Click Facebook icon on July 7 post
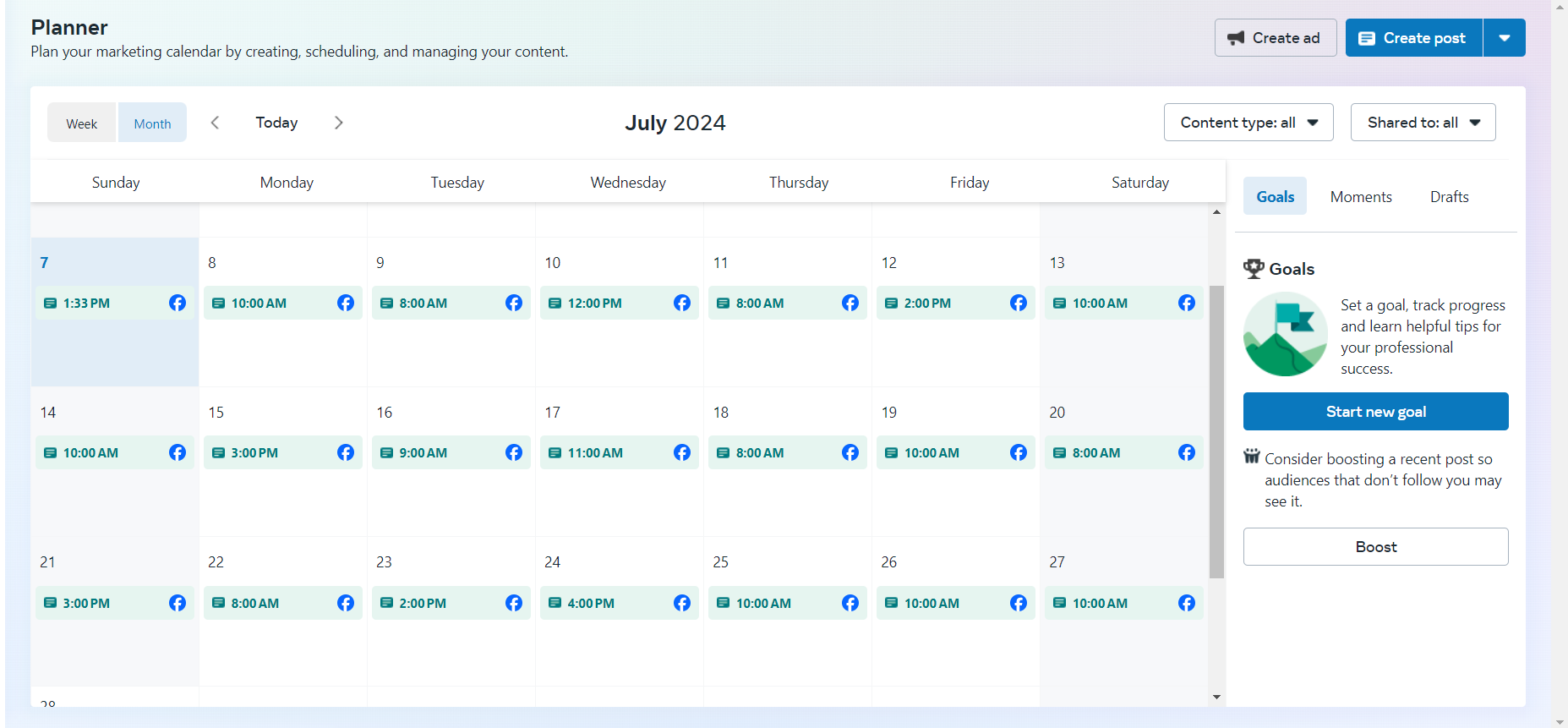 [x=178, y=303]
